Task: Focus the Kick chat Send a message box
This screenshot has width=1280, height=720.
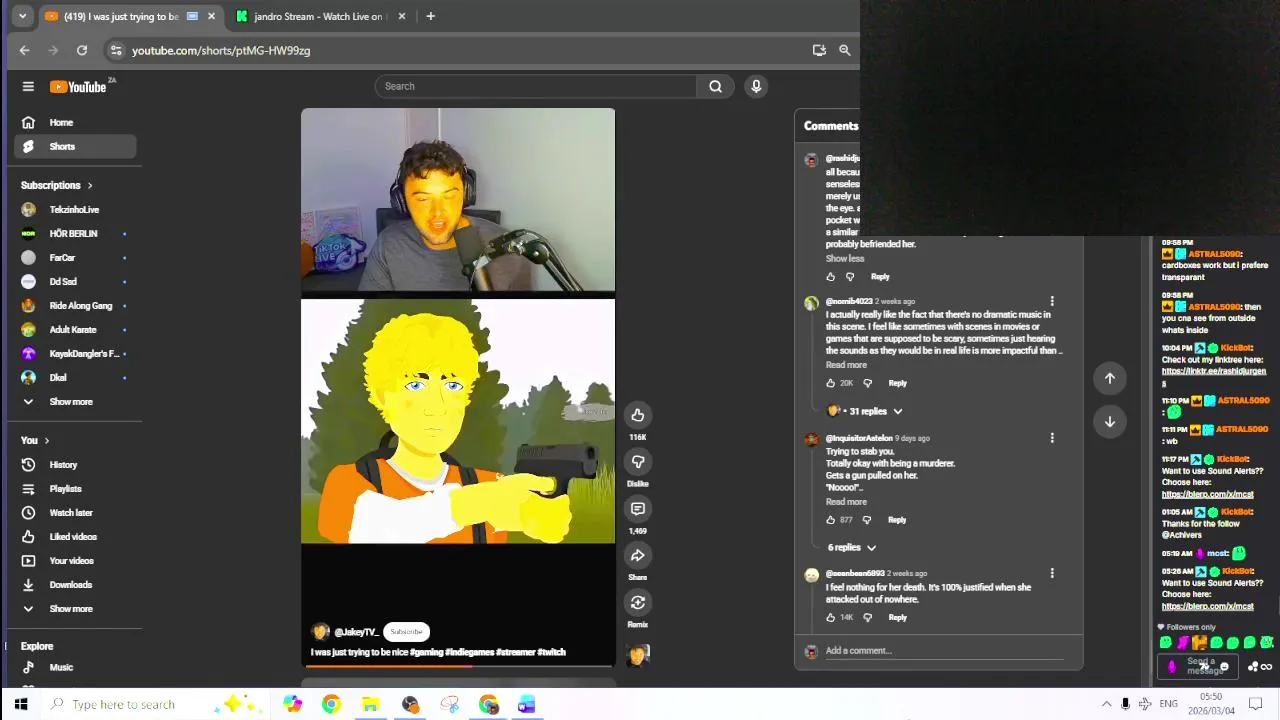Action: pos(1199,666)
